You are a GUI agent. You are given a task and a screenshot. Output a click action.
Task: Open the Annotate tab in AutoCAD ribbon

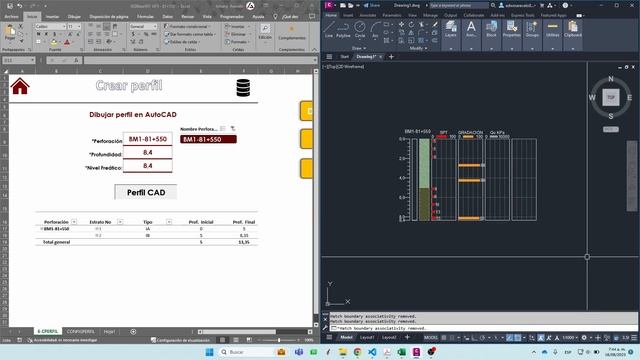coord(368,15)
